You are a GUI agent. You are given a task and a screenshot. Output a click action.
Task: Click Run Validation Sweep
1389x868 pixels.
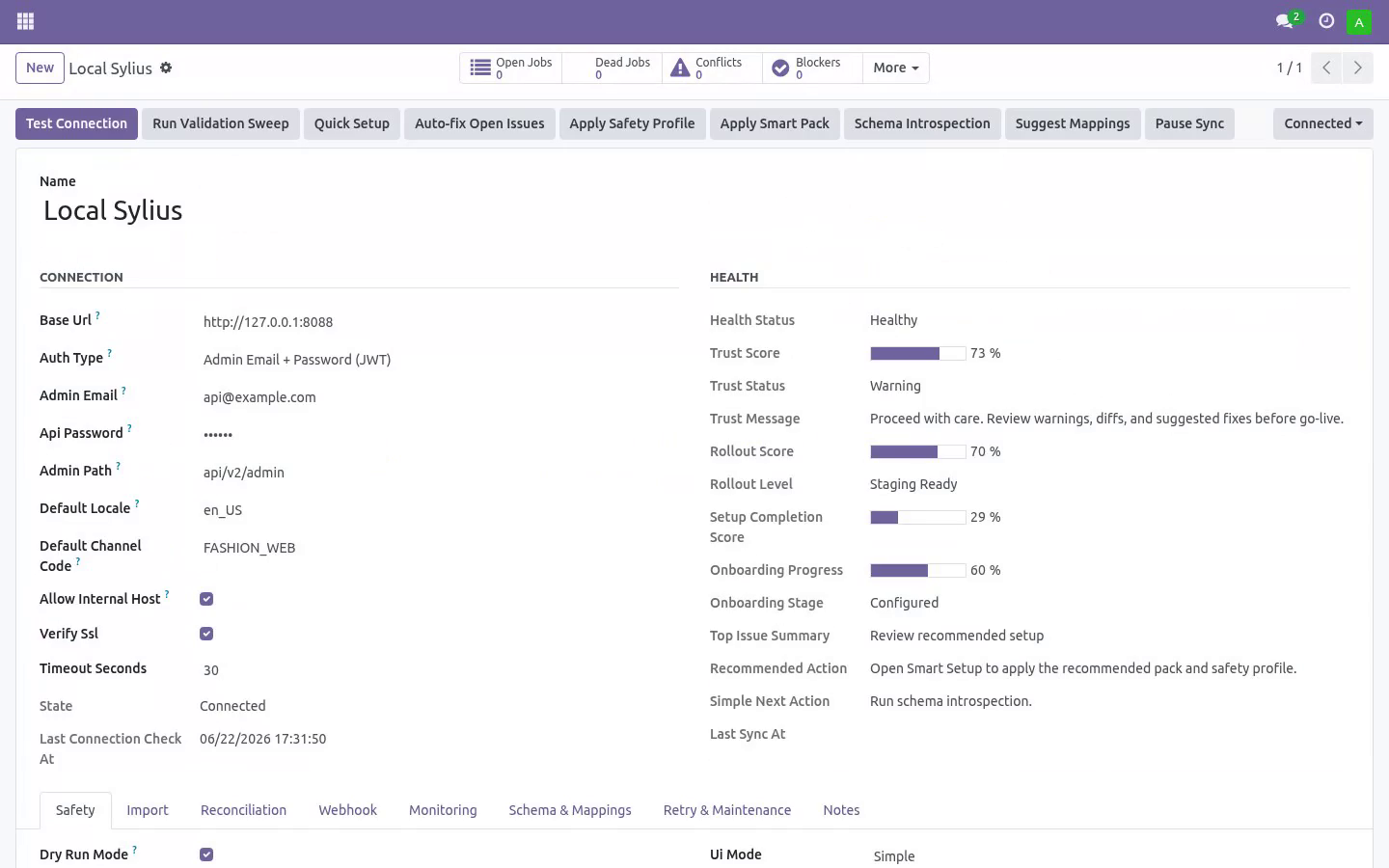pos(221,123)
